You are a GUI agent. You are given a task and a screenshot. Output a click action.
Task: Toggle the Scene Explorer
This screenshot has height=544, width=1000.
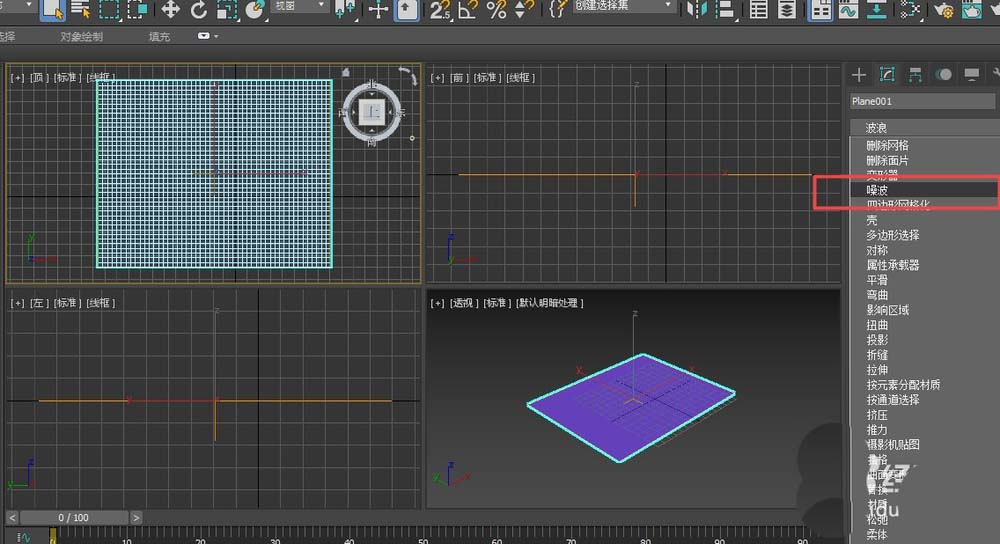(x=758, y=9)
